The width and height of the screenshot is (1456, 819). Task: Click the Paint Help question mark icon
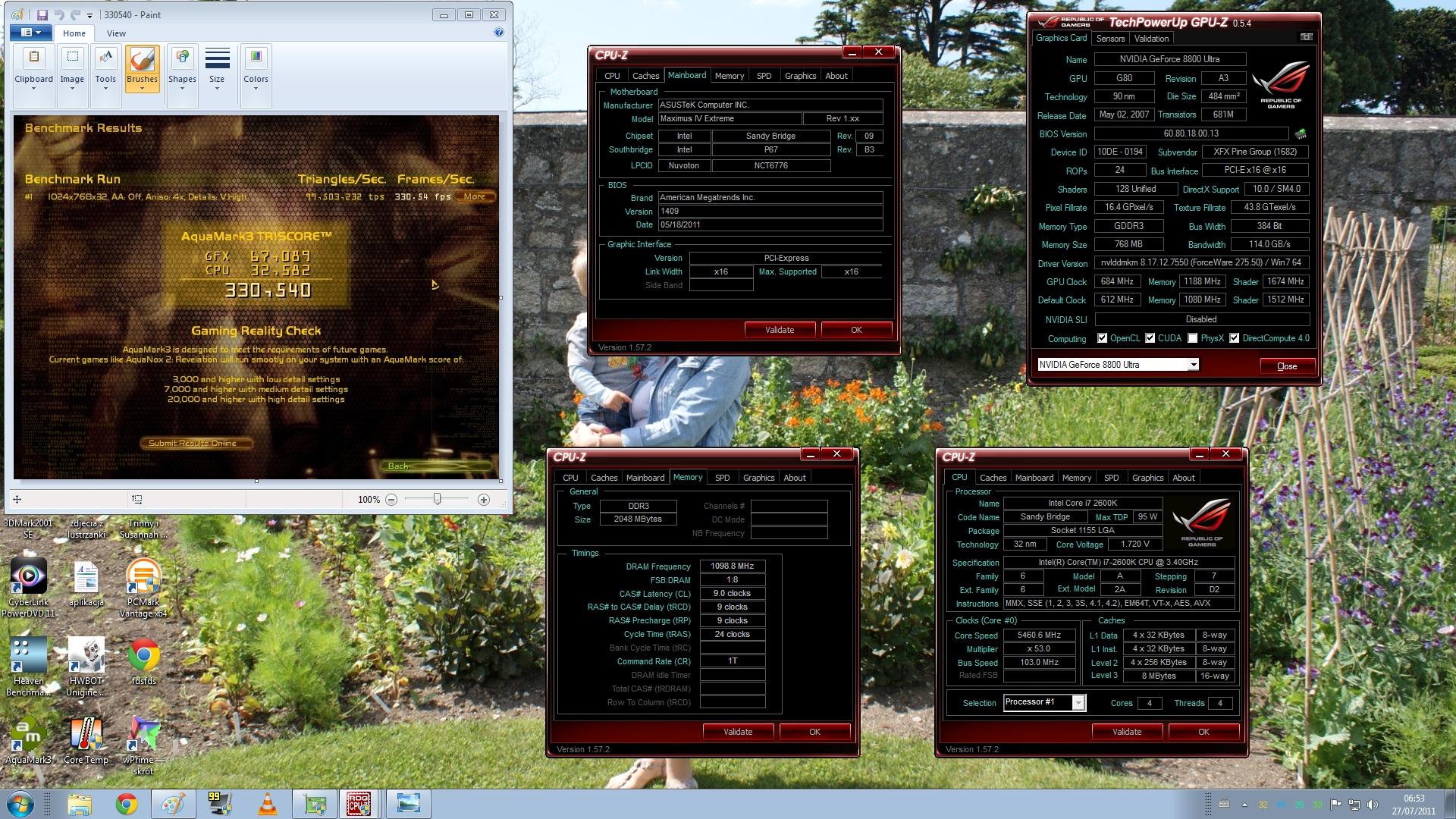(x=498, y=33)
